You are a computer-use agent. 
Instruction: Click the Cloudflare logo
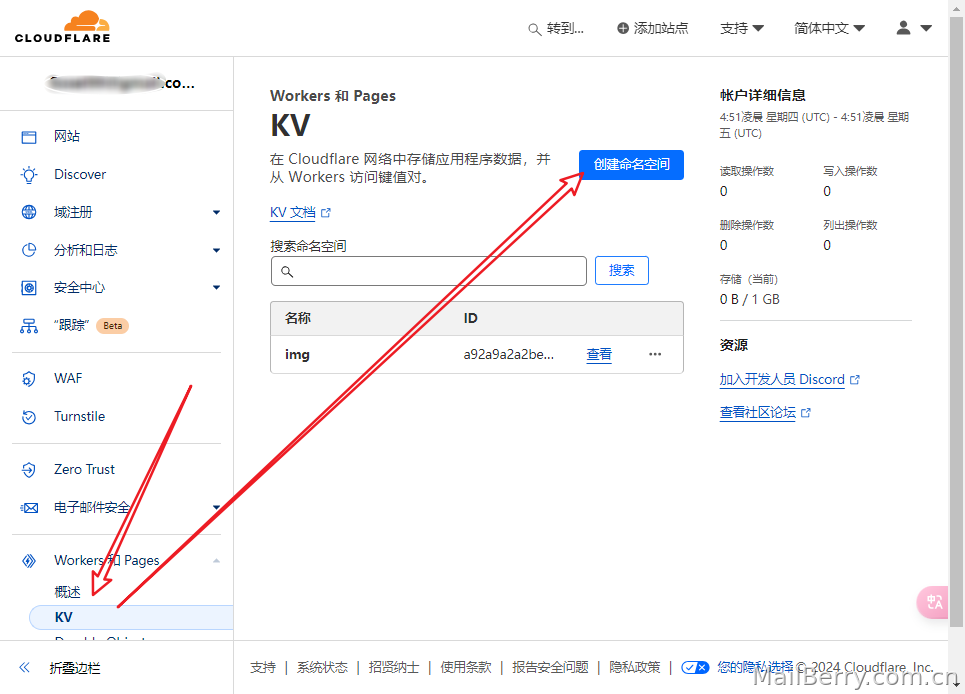62,27
